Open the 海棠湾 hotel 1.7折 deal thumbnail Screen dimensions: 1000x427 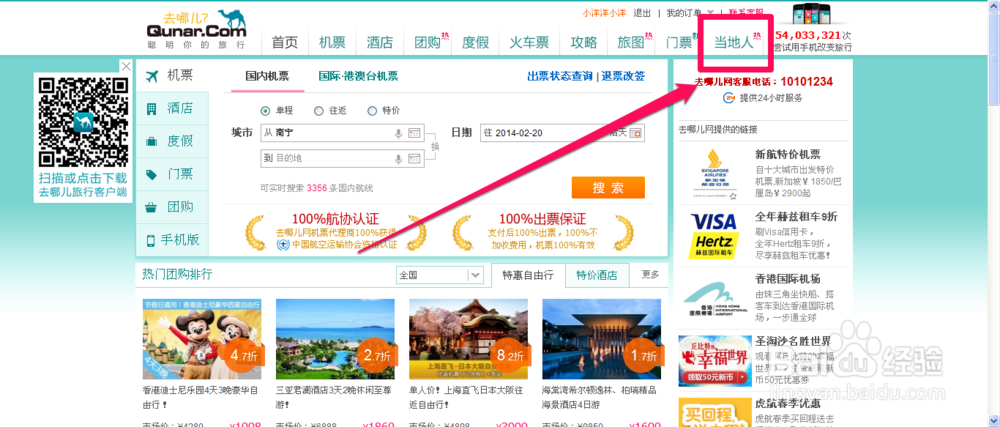tap(602, 340)
